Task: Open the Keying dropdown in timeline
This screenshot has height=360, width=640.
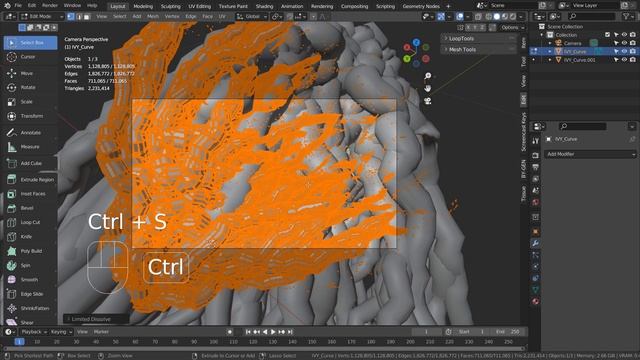Action: click(62, 332)
